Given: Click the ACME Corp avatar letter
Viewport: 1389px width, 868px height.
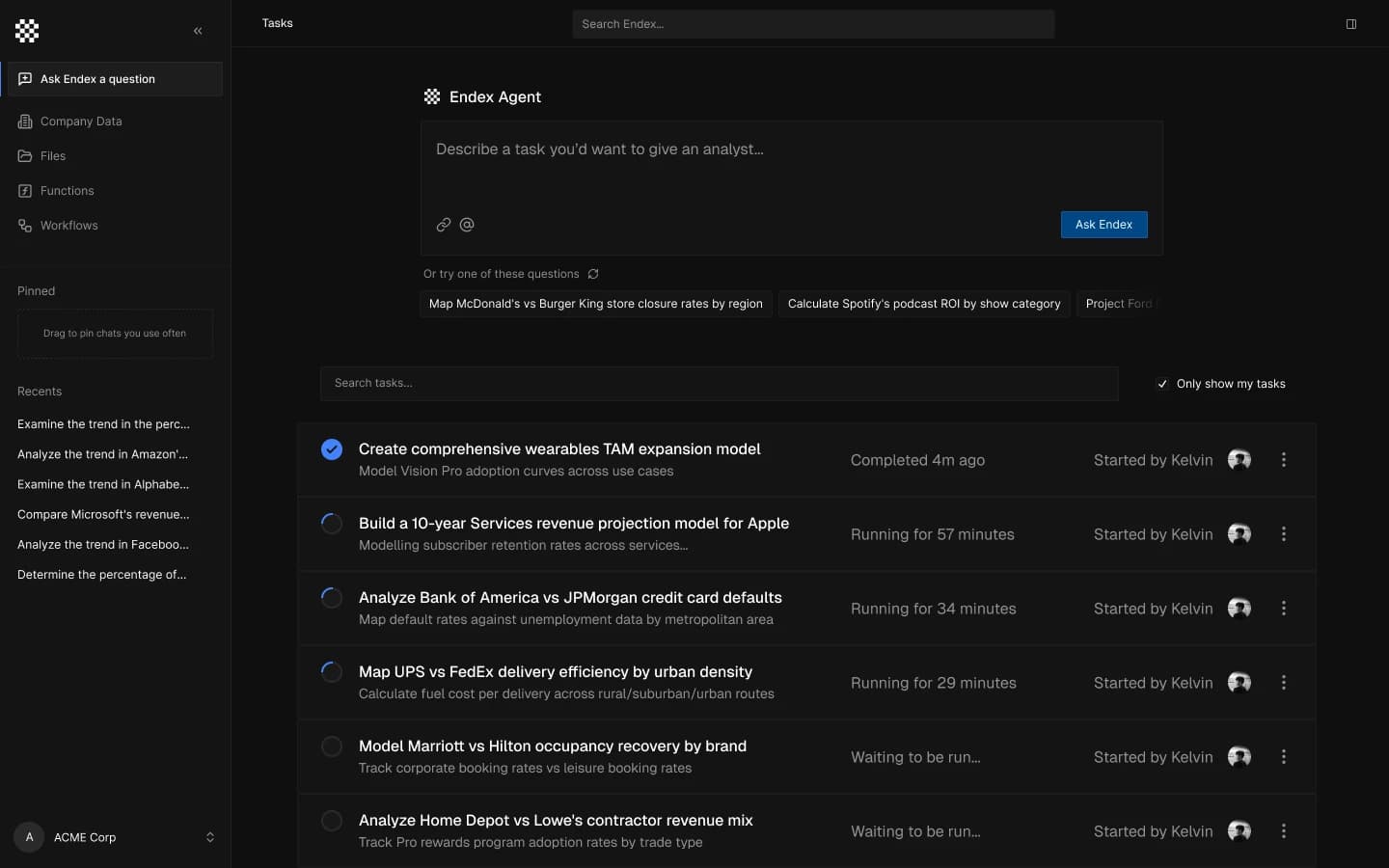Looking at the screenshot, I should coord(29,837).
